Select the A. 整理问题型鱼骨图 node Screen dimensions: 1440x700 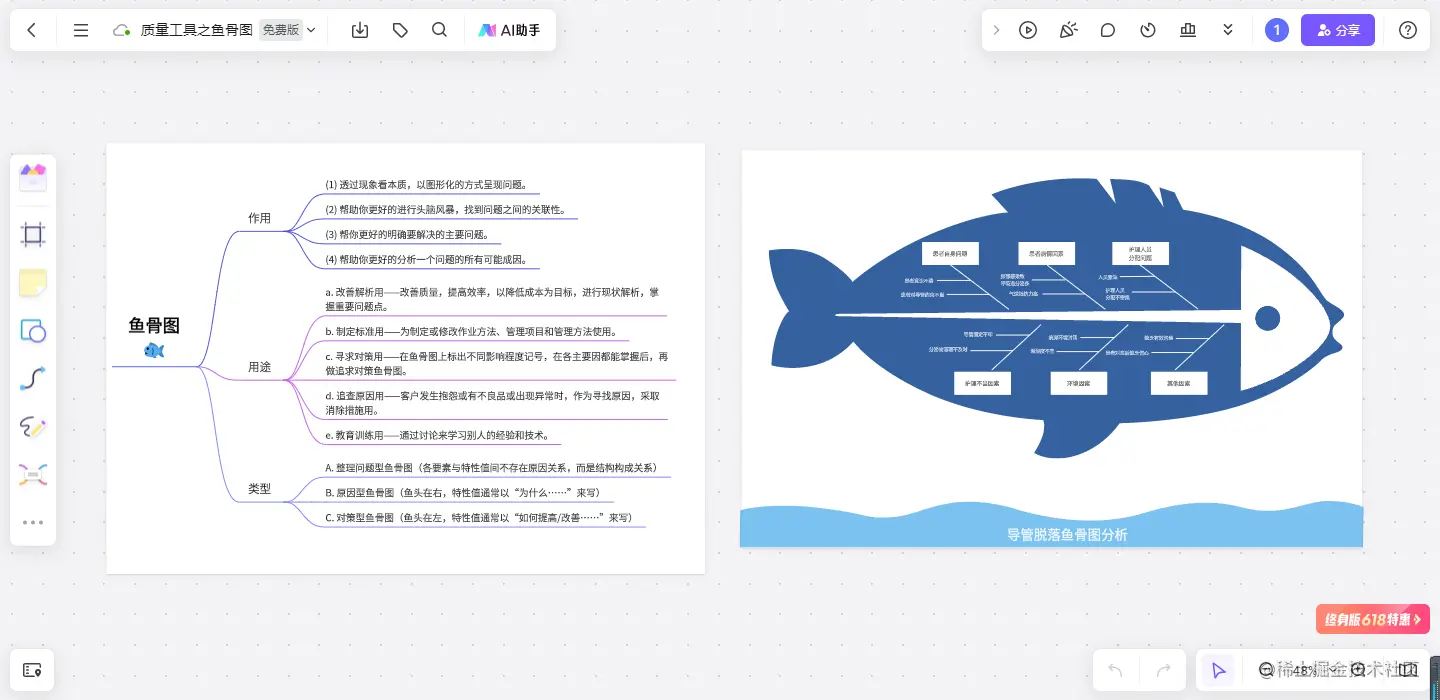click(x=491, y=468)
